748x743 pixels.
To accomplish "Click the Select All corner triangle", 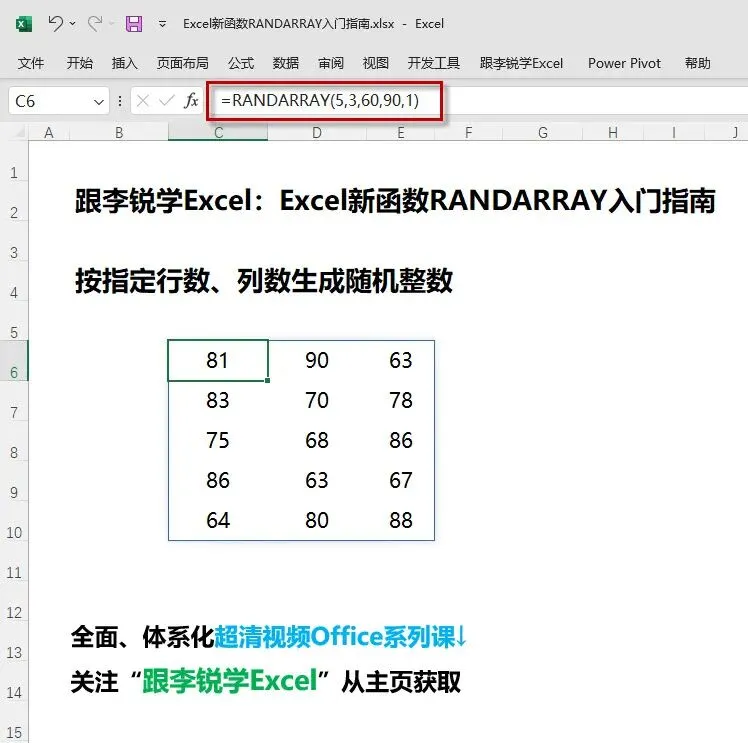I will 19,132.
